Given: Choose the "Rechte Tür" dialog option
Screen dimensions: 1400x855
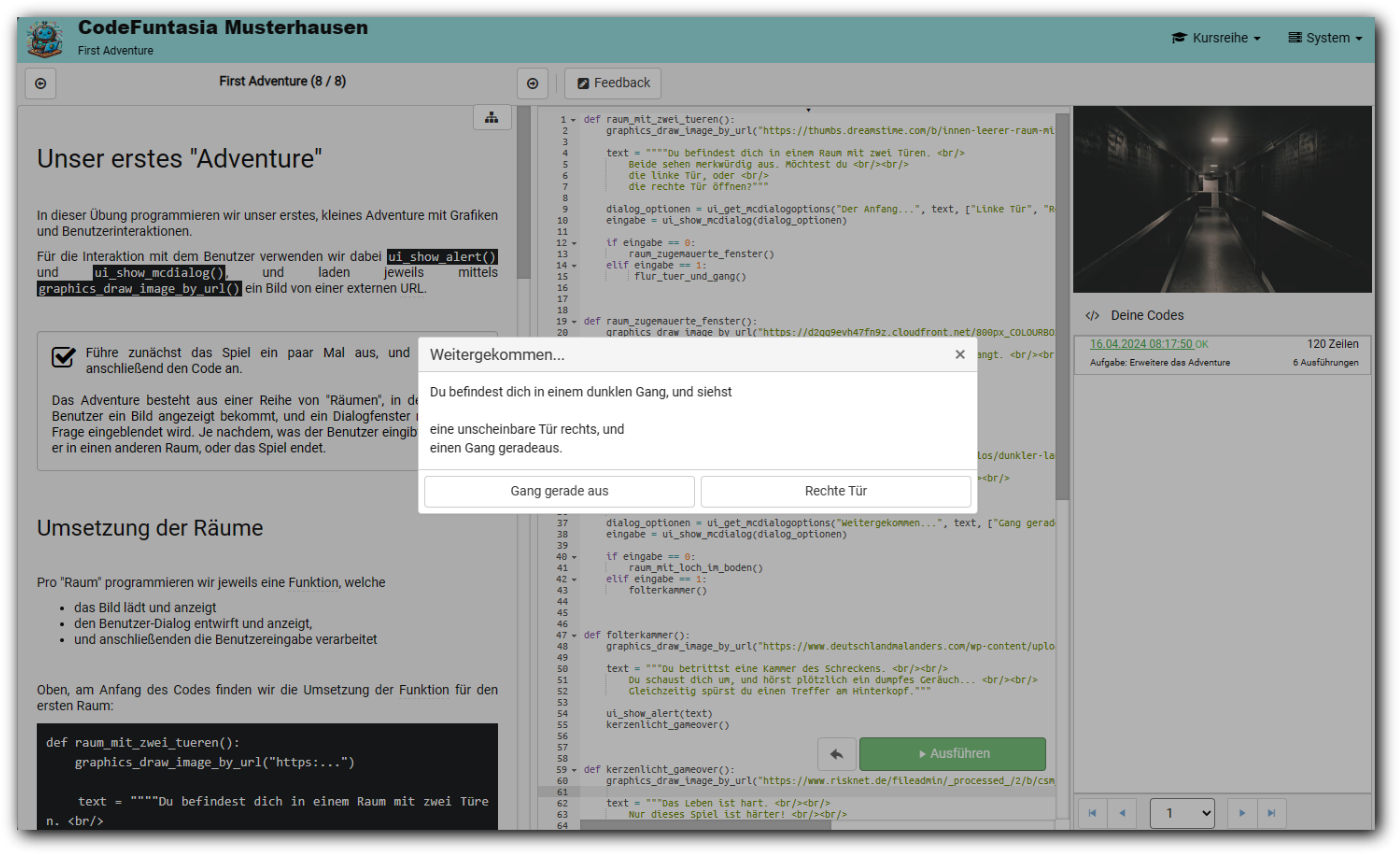Looking at the screenshot, I should (835, 491).
